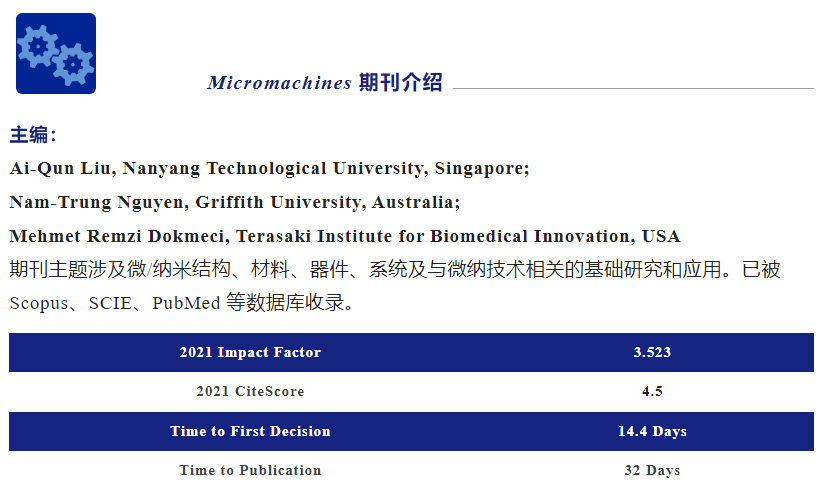Viewport: 822px width, 502px height.
Task: Click the Micromachines gears logo icon
Action: tap(56, 53)
